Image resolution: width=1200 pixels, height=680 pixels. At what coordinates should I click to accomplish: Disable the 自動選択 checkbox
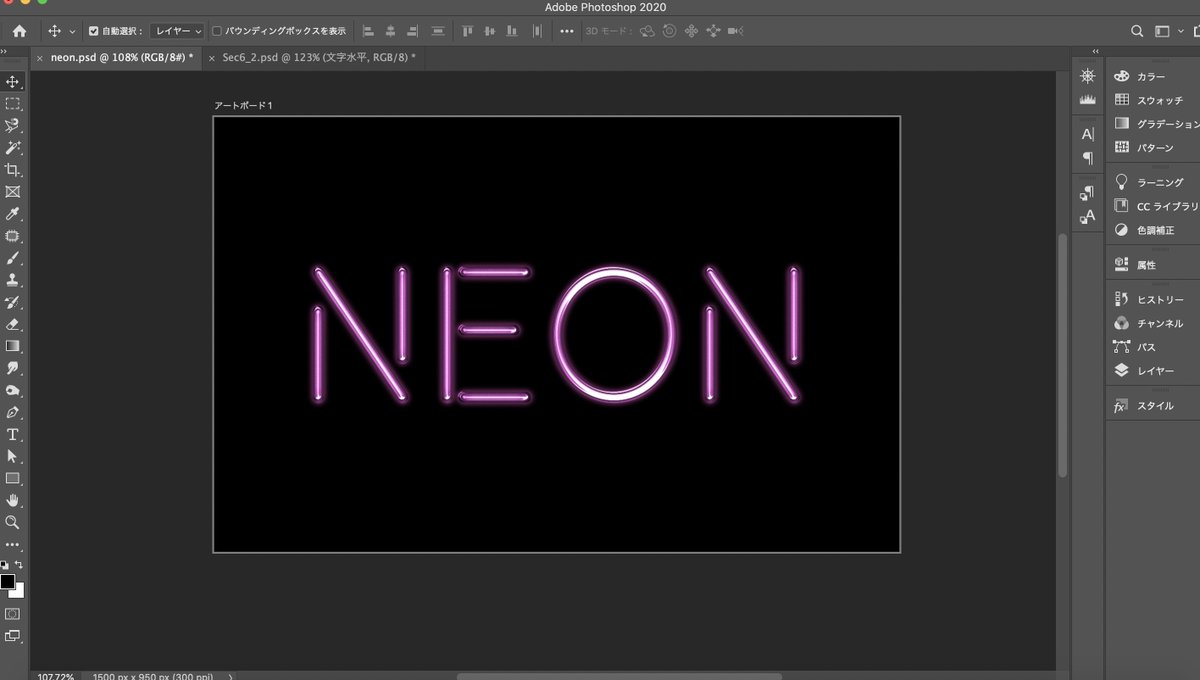click(x=91, y=30)
